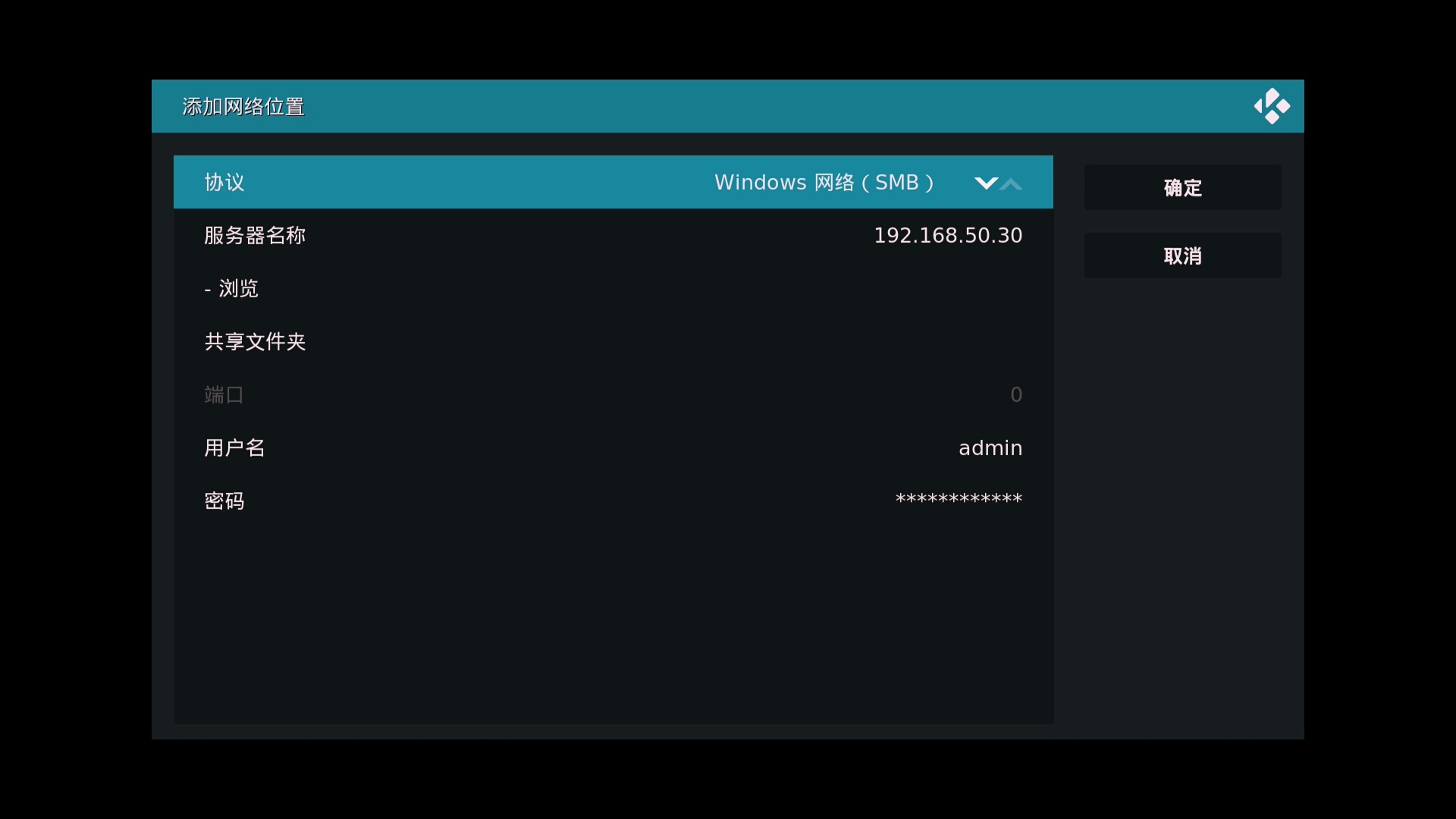Click the up chevron on the protocol row
1456x819 pixels.
click(1013, 183)
